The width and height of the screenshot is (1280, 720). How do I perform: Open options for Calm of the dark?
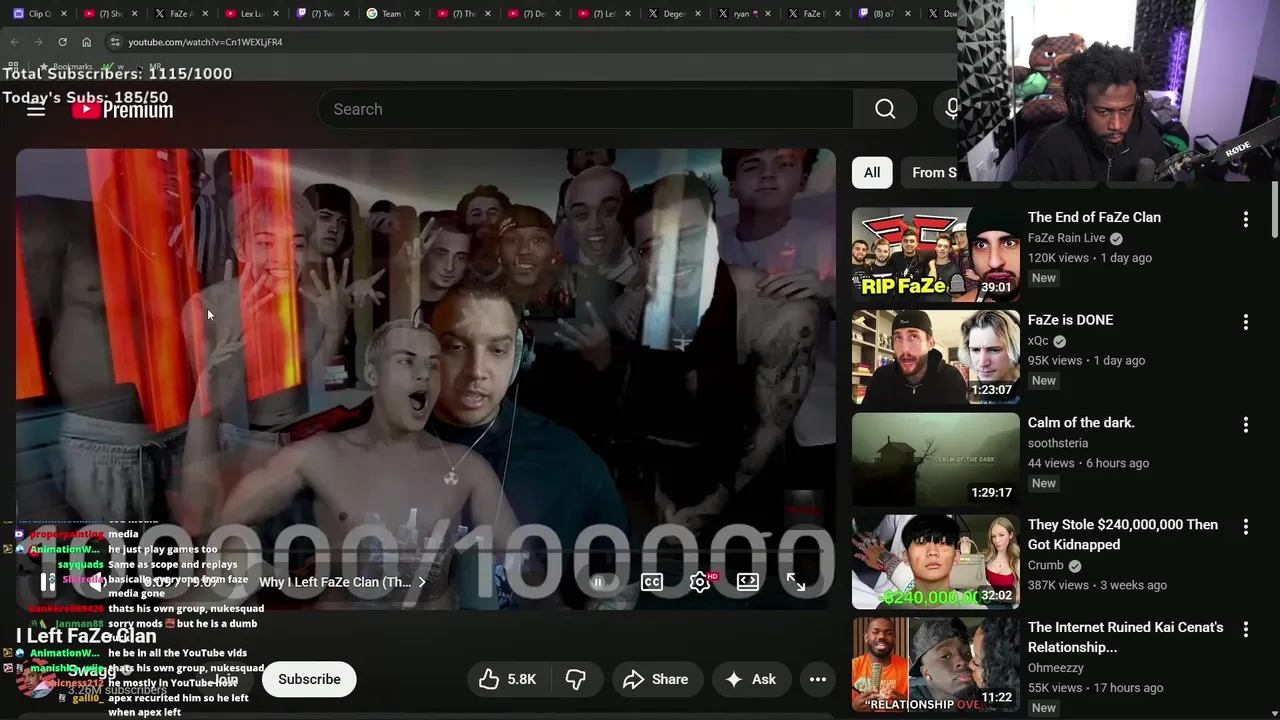pos(1245,425)
